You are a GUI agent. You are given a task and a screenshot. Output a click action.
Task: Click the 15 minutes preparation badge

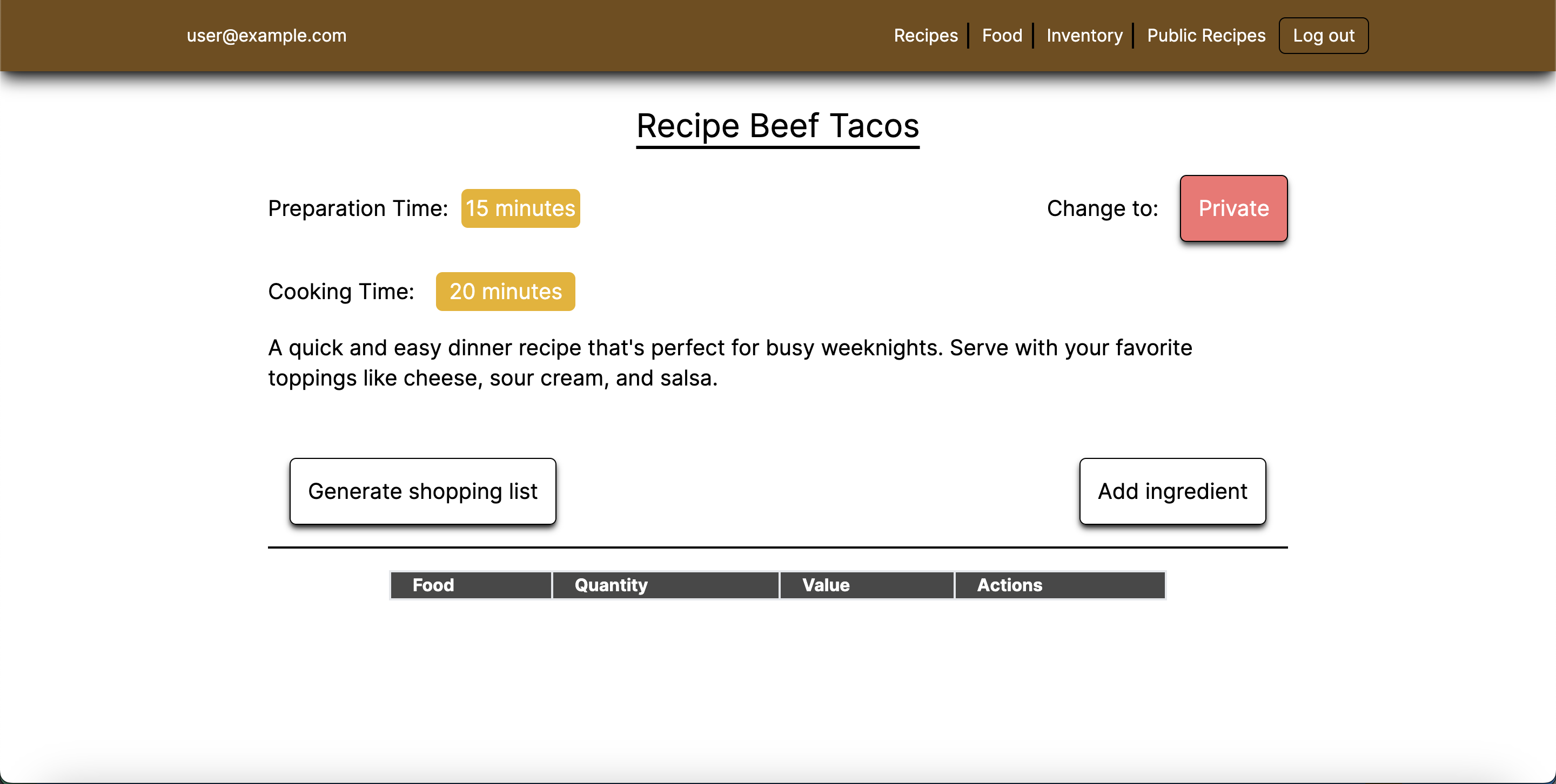pos(519,207)
